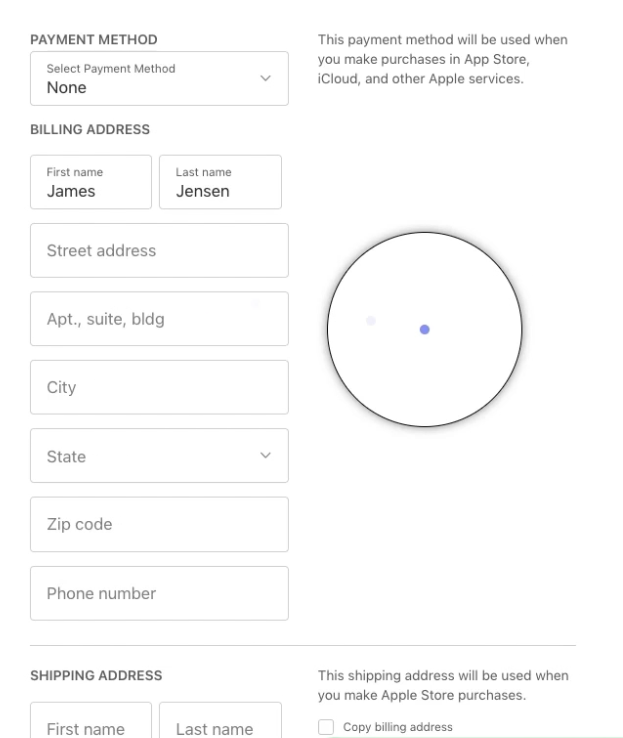Click the billing Last name field with Jensen

pyautogui.click(x=220, y=182)
